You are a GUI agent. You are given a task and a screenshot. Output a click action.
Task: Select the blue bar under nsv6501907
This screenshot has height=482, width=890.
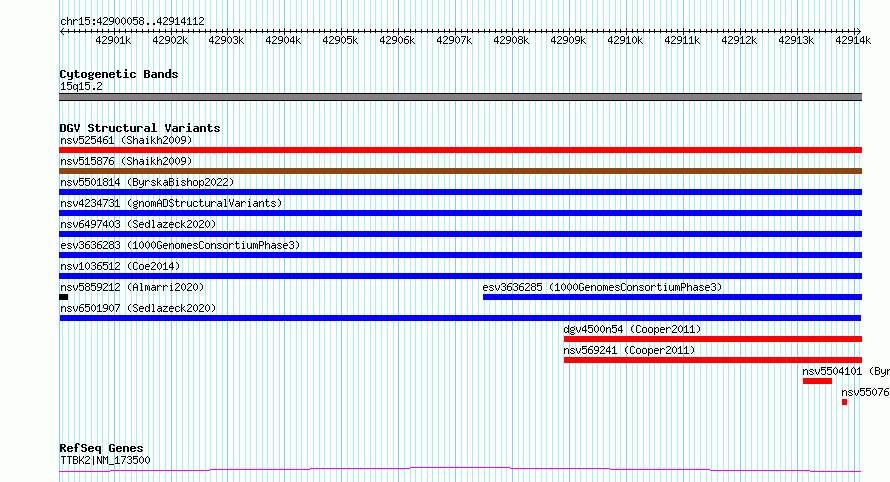point(460,318)
